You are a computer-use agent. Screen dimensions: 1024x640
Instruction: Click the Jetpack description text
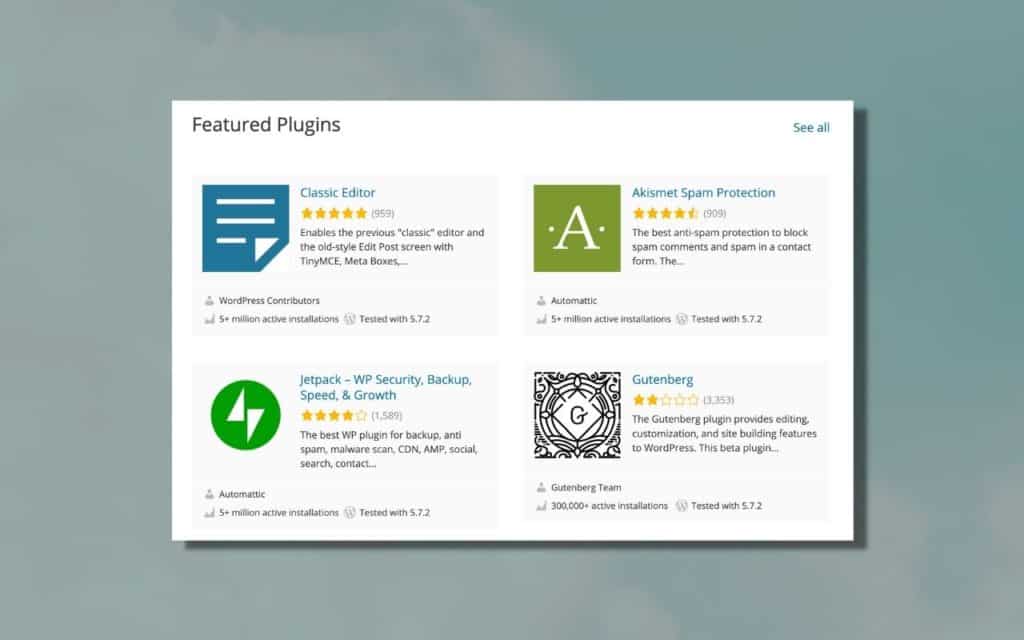(389, 449)
